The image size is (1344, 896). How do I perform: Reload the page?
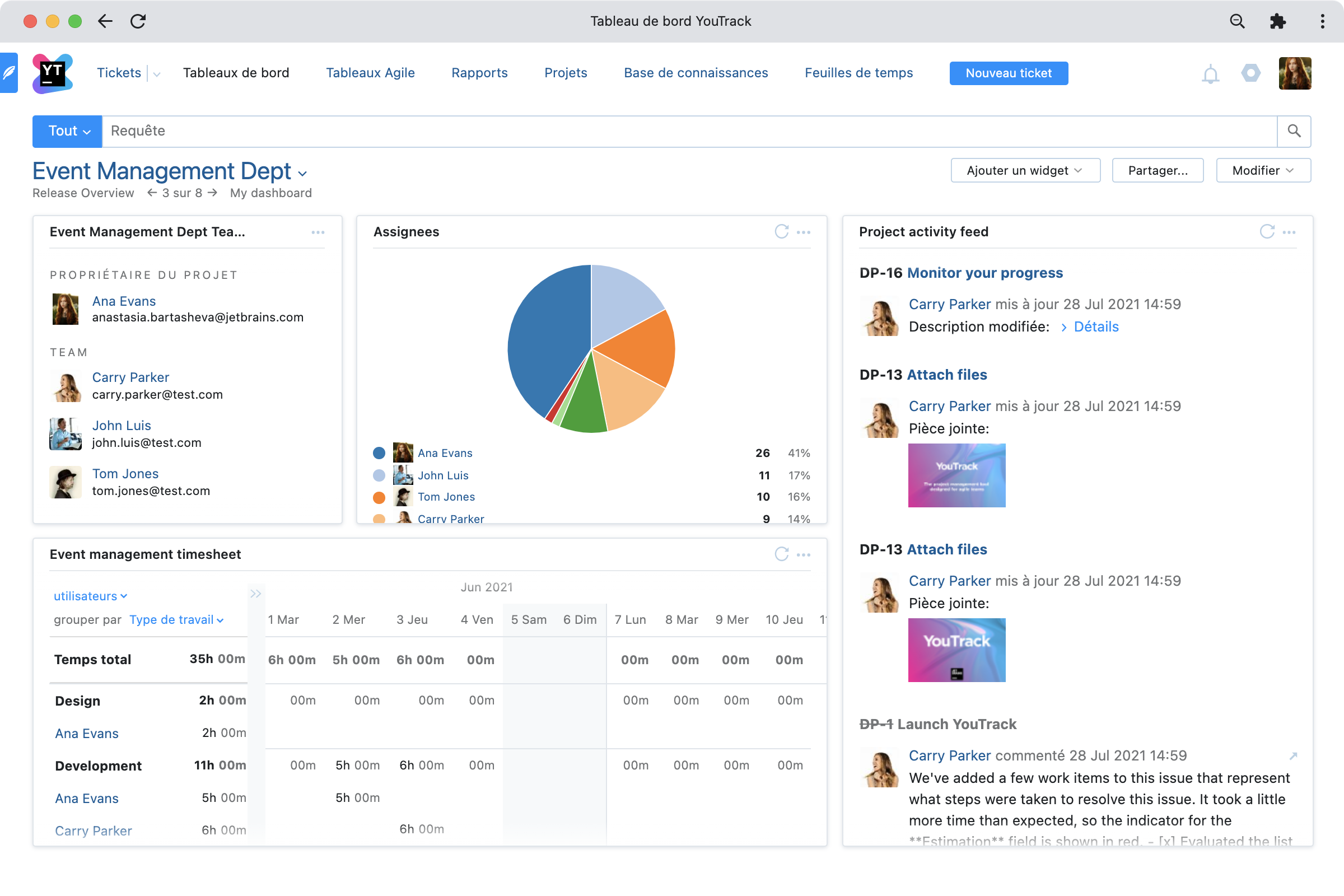coord(138,21)
